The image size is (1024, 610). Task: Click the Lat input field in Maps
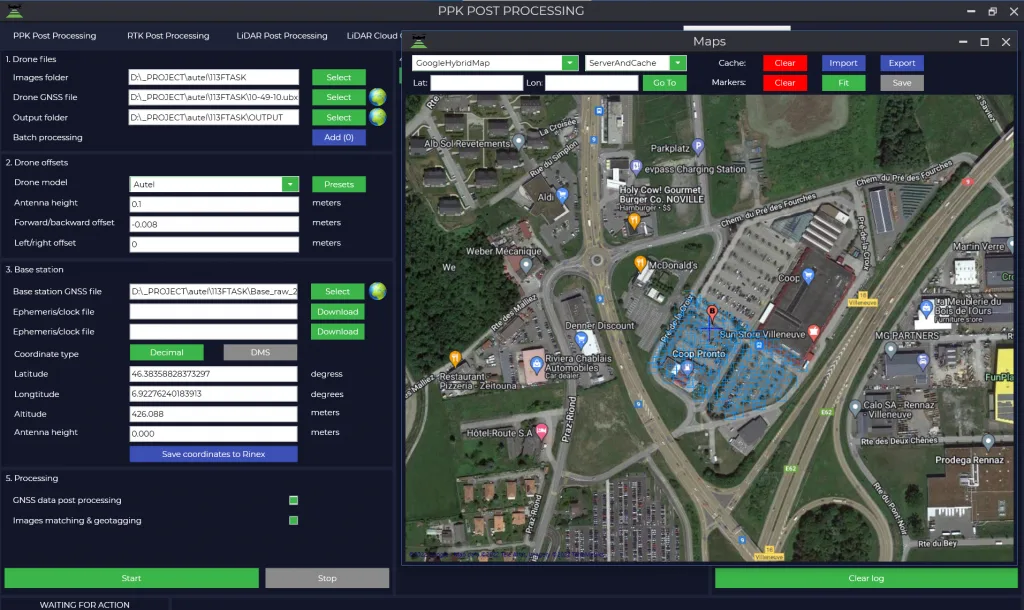coord(477,83)
